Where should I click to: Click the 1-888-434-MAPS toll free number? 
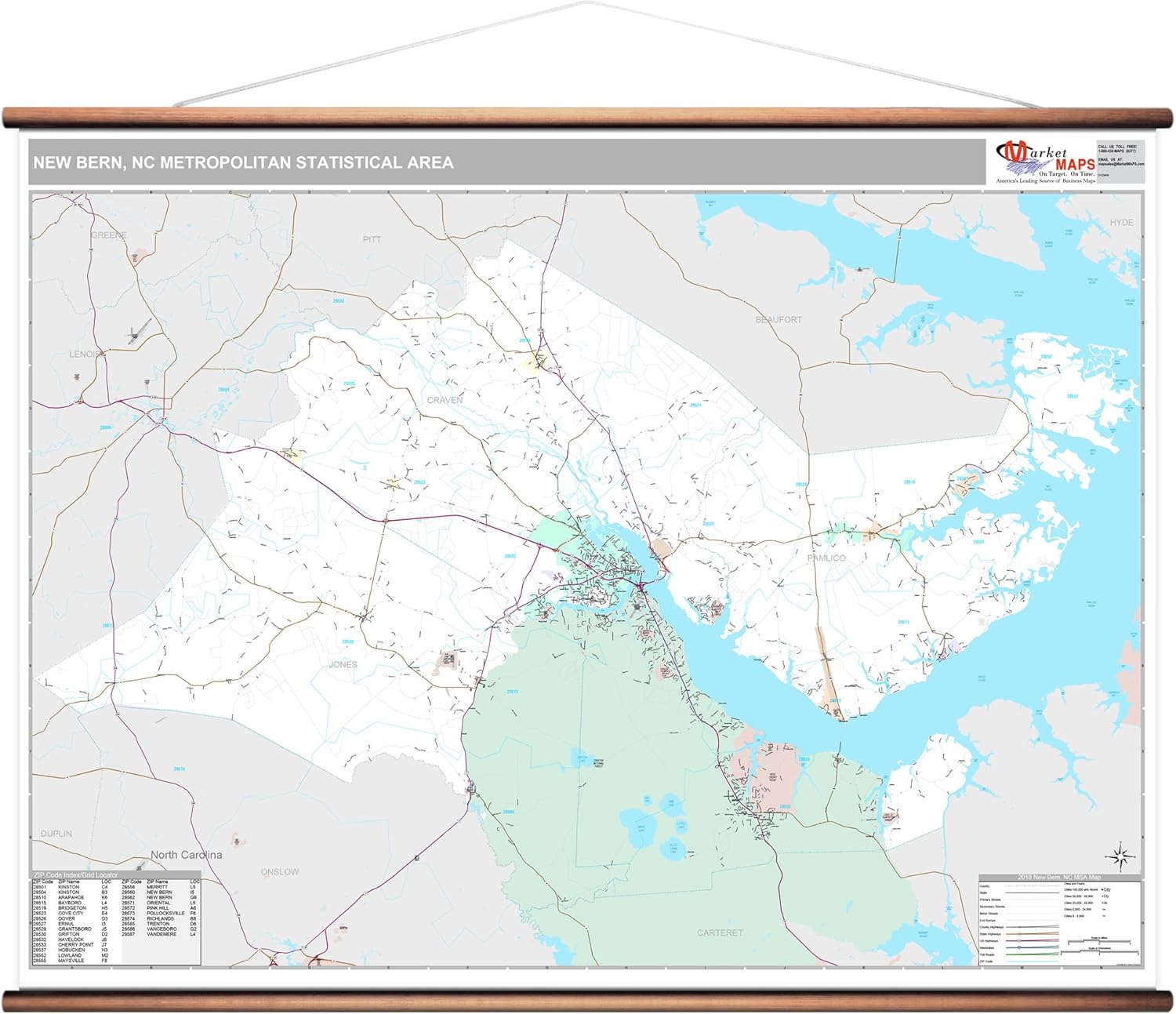point(1117,151)
